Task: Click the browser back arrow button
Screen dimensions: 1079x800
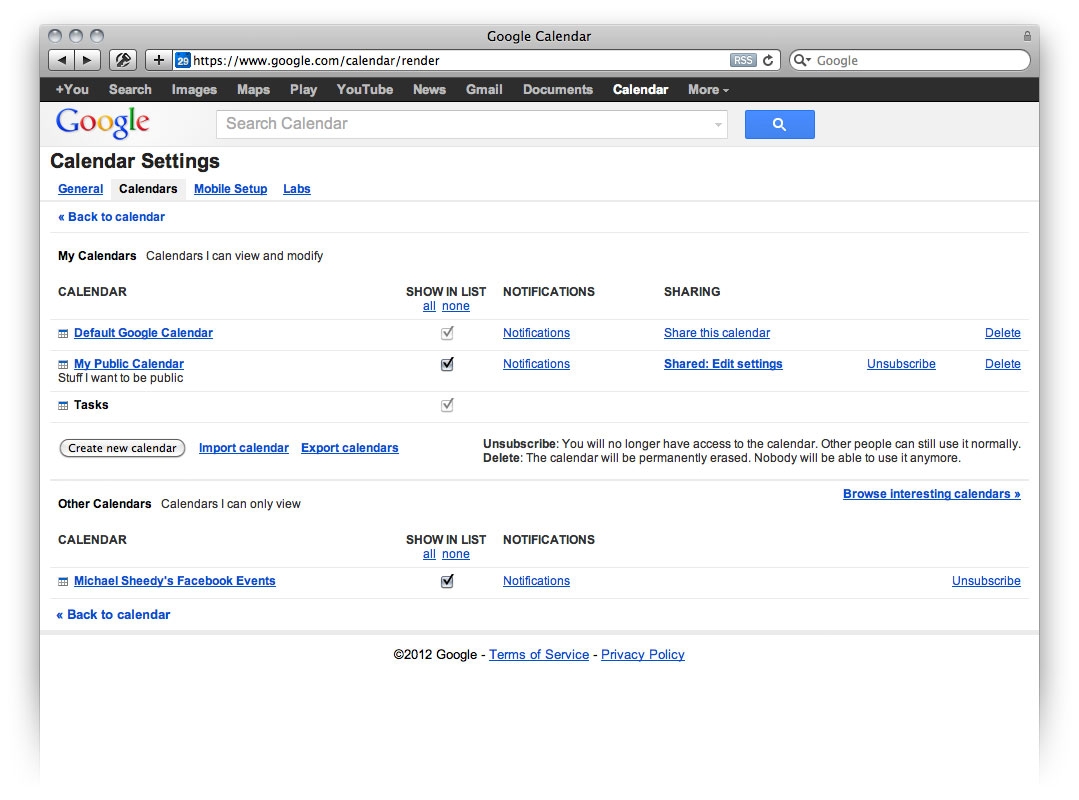Action: 62,60
